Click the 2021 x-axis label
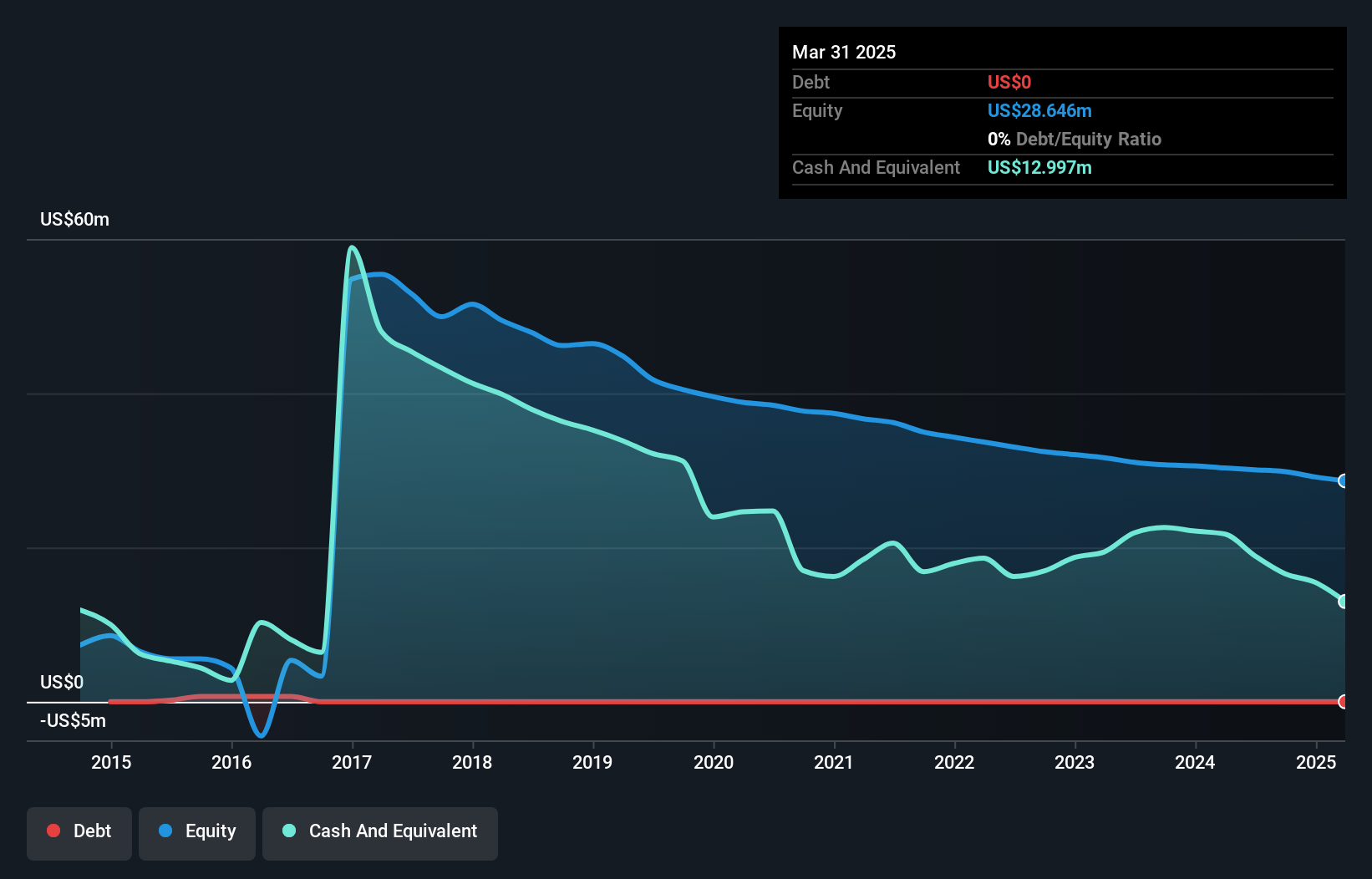Screen dimensions: 1372x879 [834, 762]
